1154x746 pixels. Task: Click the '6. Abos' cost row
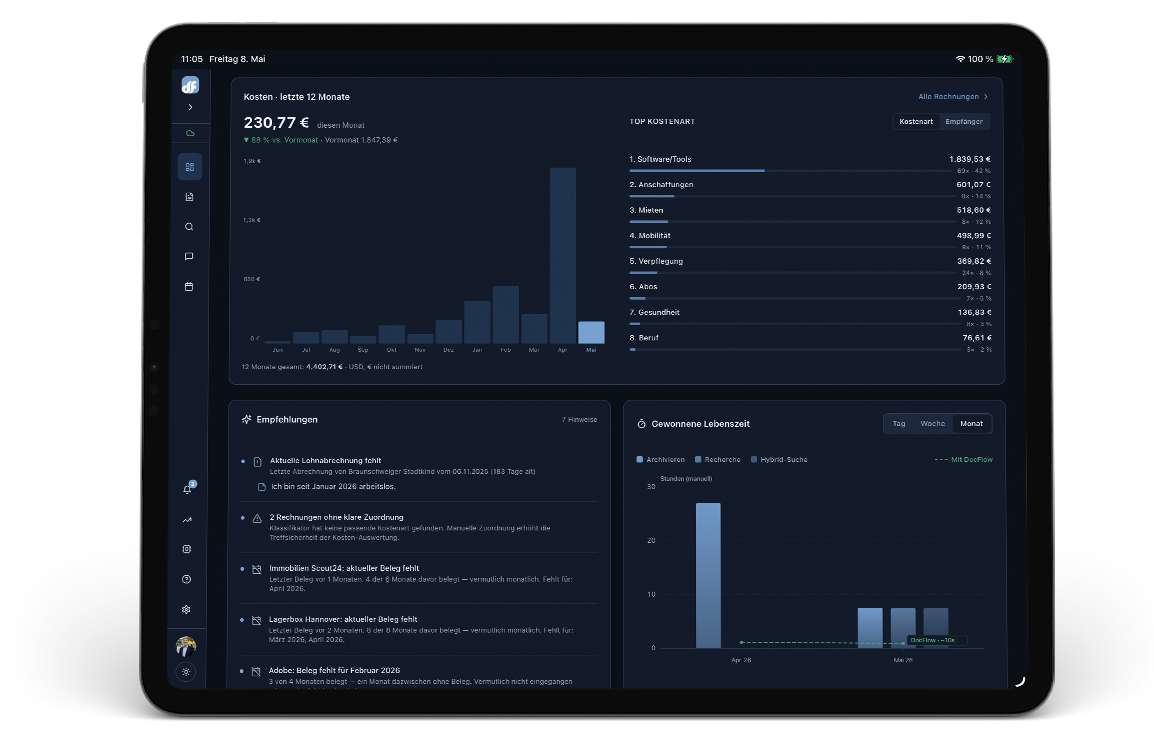810,292
